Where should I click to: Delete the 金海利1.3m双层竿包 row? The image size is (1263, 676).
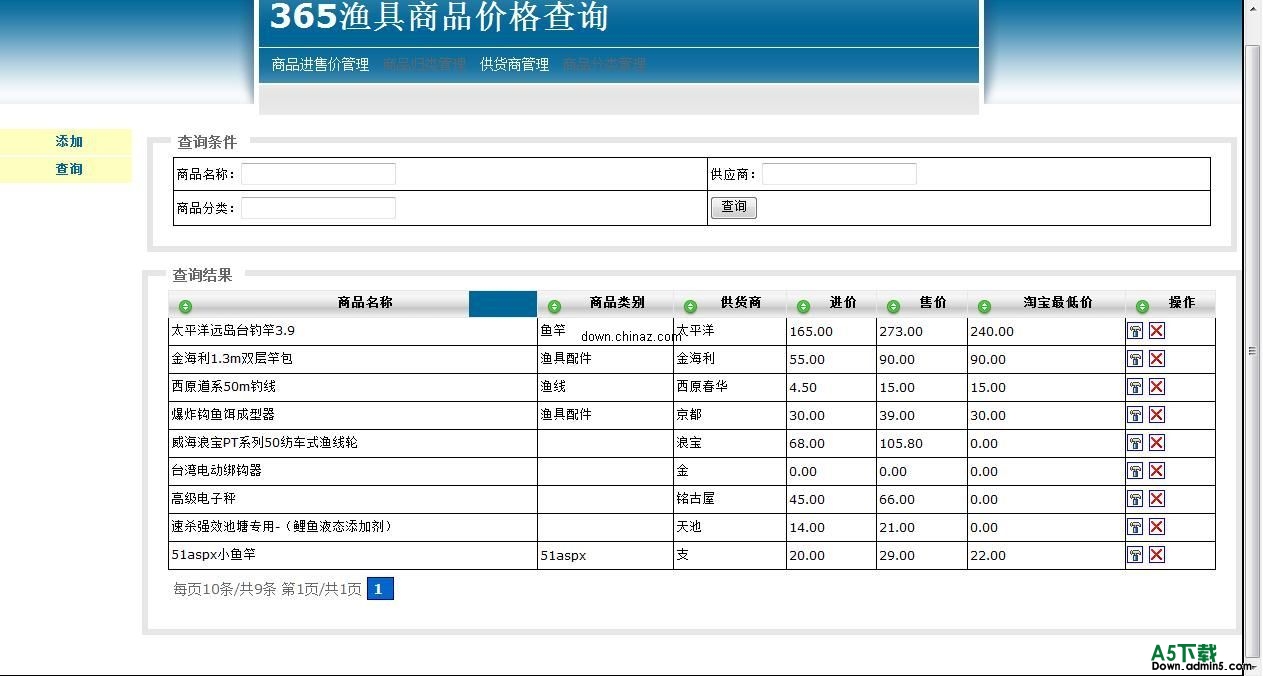click(x=1157, y=359)
